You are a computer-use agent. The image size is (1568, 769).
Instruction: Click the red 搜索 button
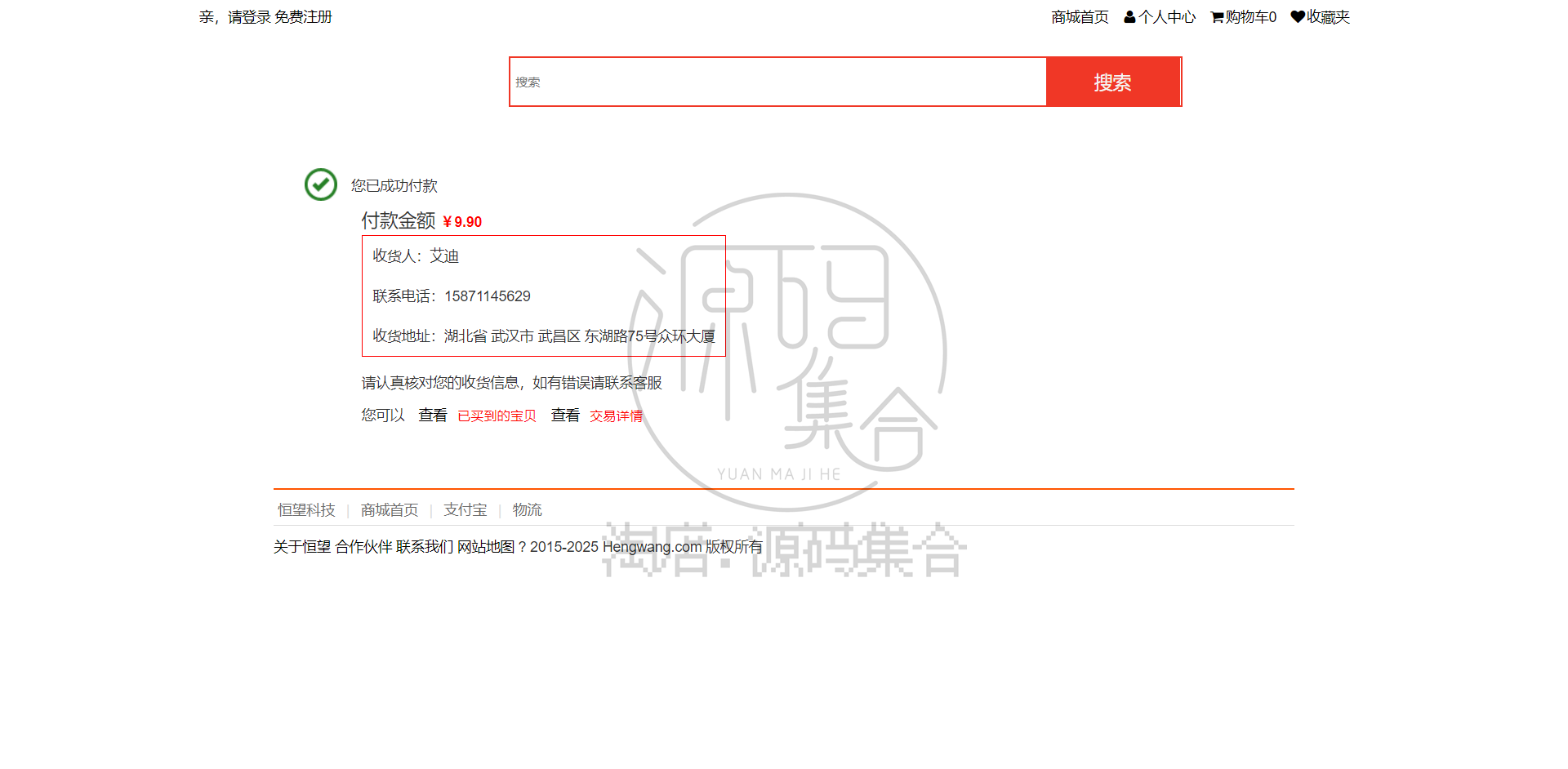click(x=1113, y=82)
